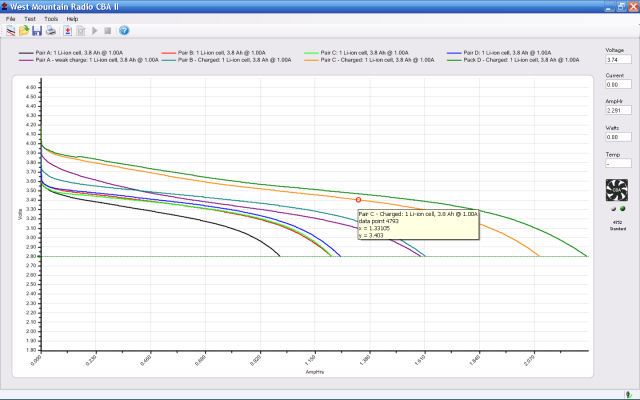Click the new test icon with red arrow
This screenshot has height=400, width=640.
pyautogui.click(x=68, y=31)
